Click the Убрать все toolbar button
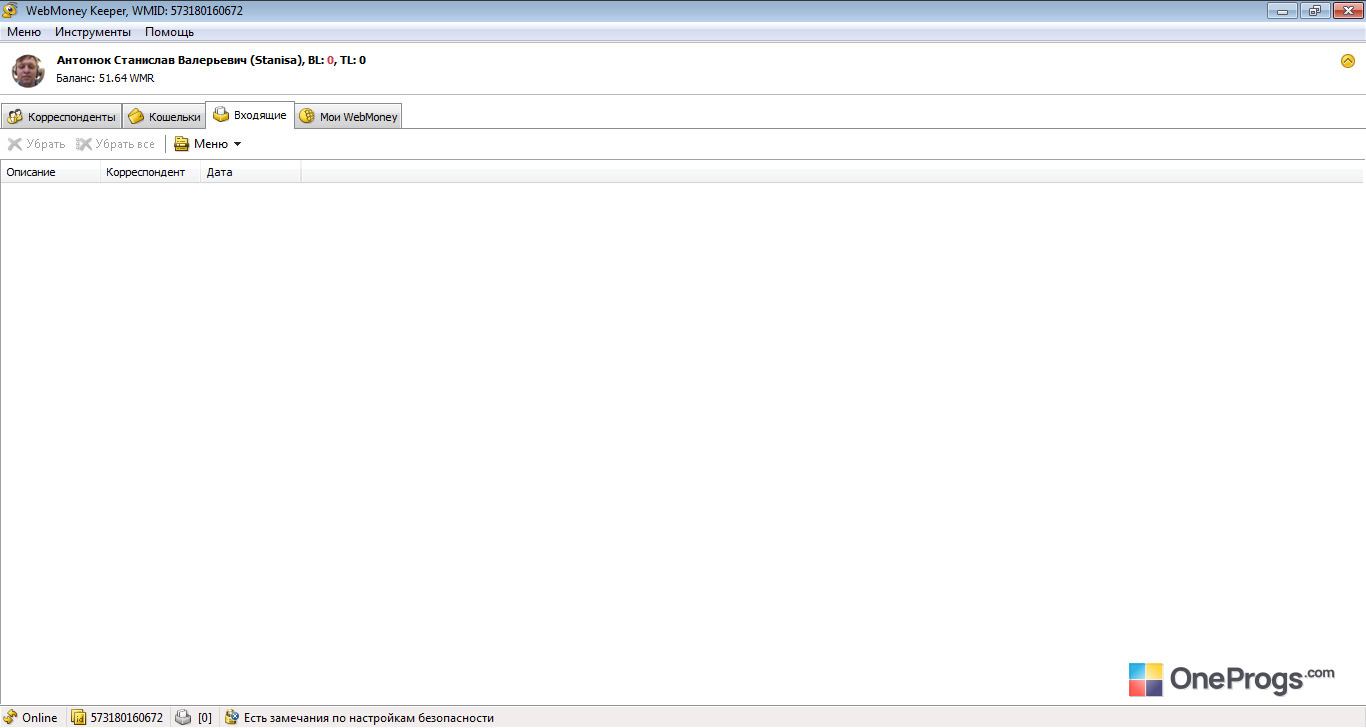Image resolution: width=1366 pixels, height=728 pixels. 116,144
